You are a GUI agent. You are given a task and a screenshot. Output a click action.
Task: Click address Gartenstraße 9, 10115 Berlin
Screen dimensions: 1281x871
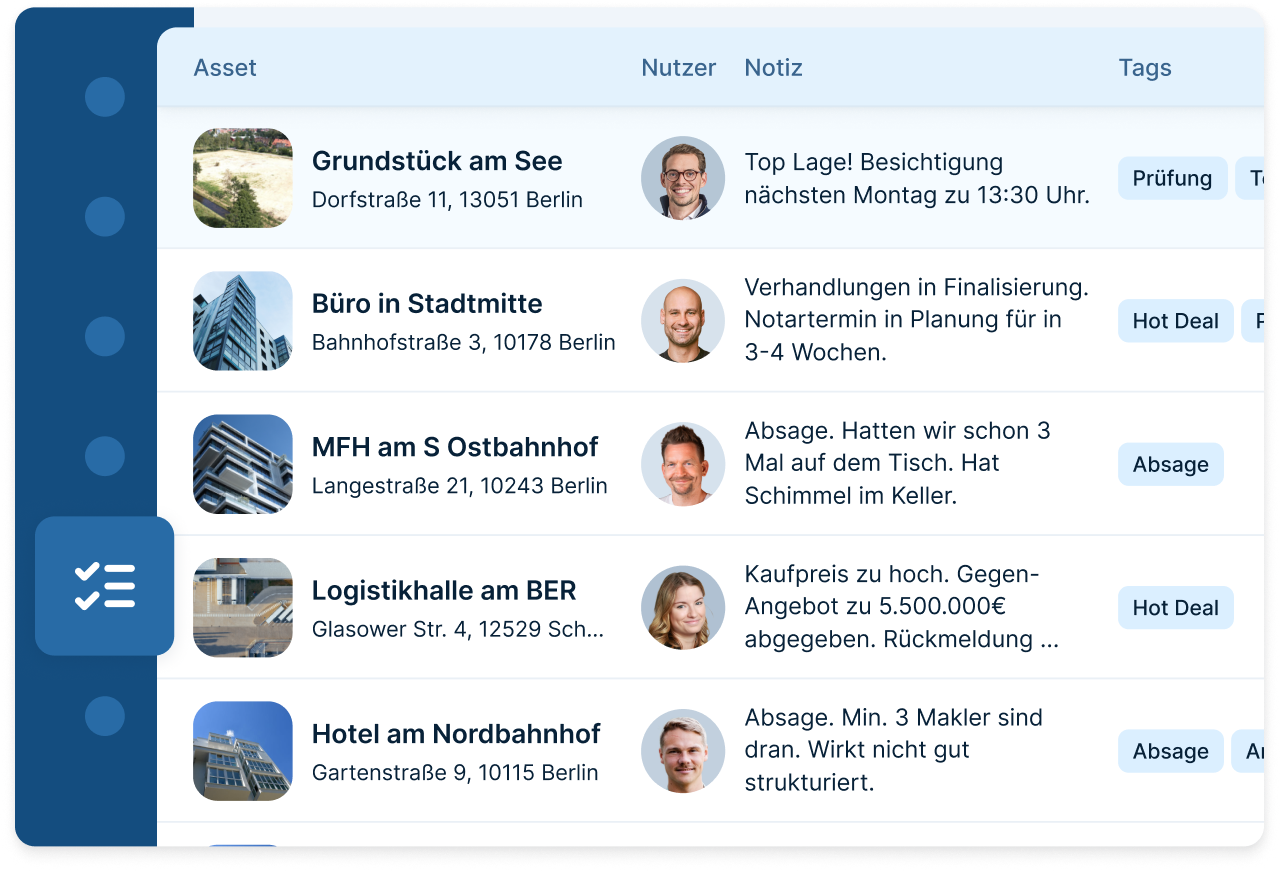[x=455, y=773]
